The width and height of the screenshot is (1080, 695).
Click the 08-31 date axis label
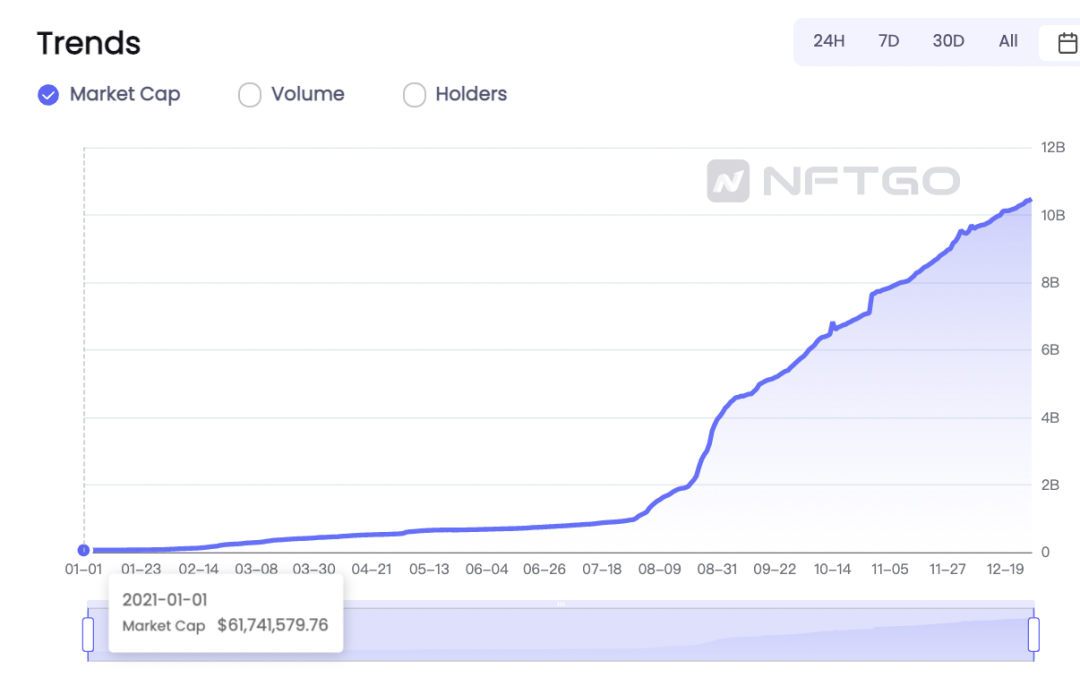click(717, 570)
